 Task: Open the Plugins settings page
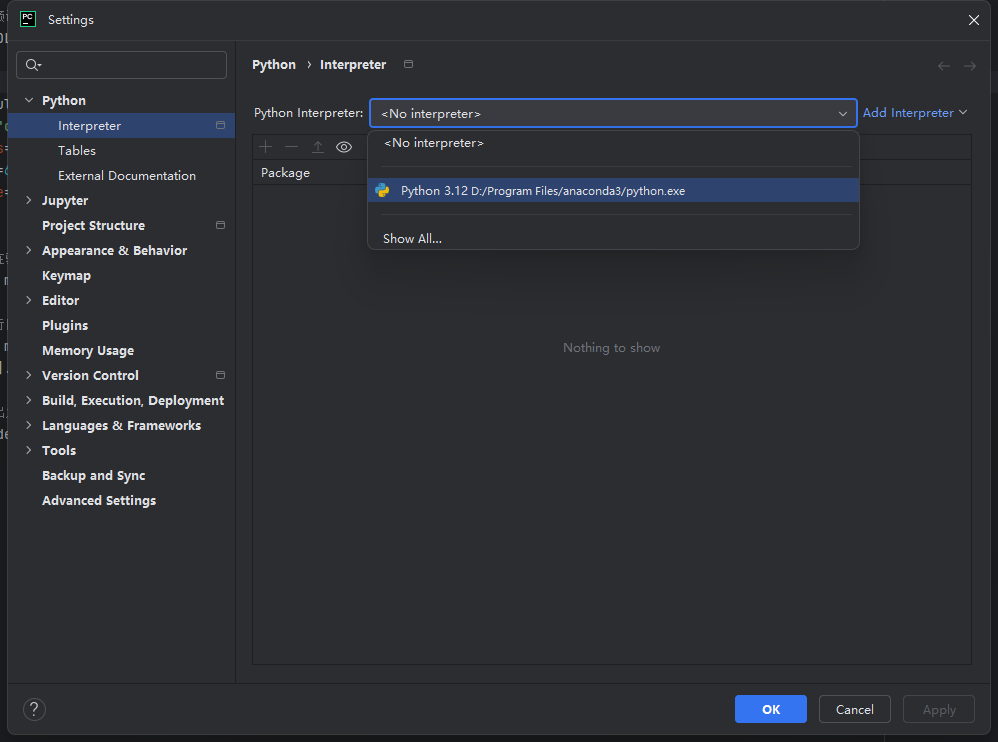65,325
